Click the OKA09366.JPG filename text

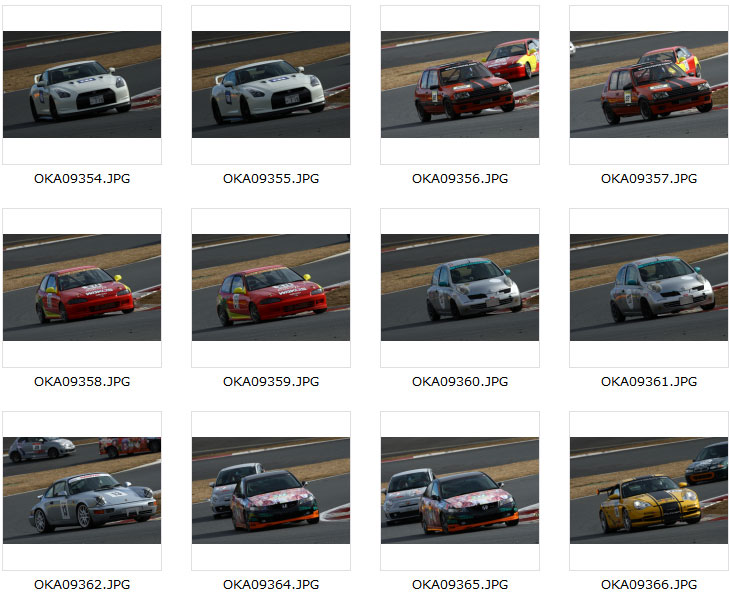649,584
